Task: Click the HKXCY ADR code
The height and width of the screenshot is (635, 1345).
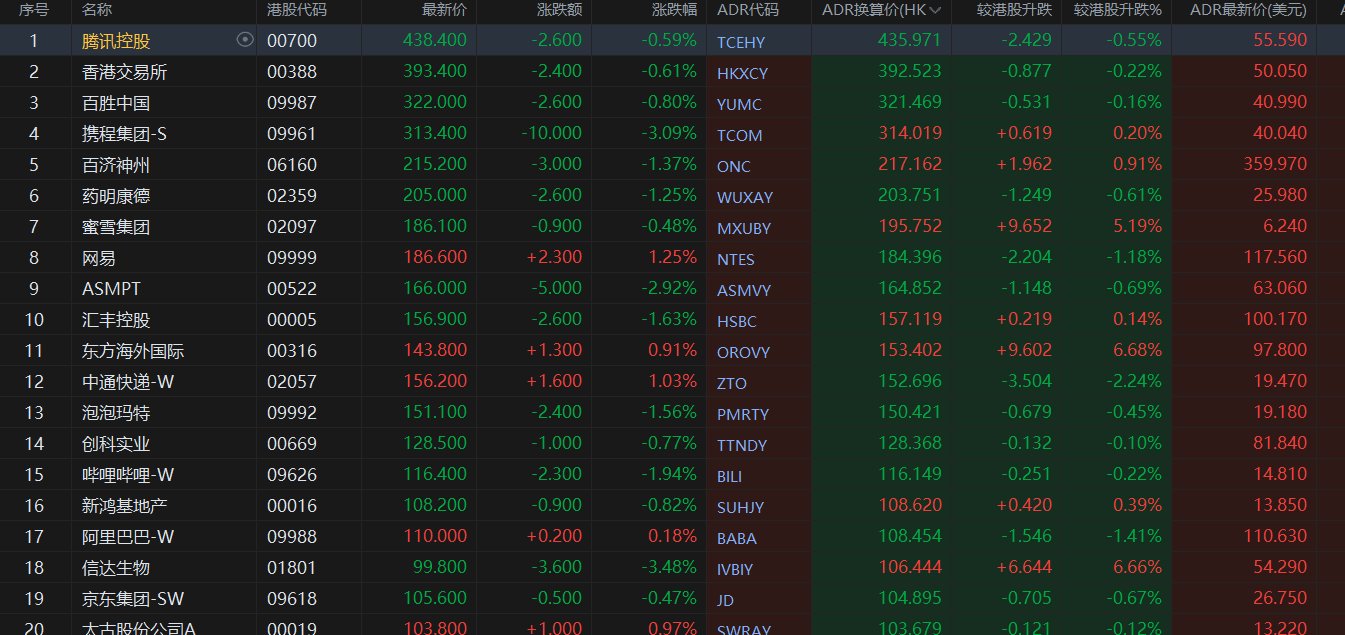Action: [x=743, y=73]
